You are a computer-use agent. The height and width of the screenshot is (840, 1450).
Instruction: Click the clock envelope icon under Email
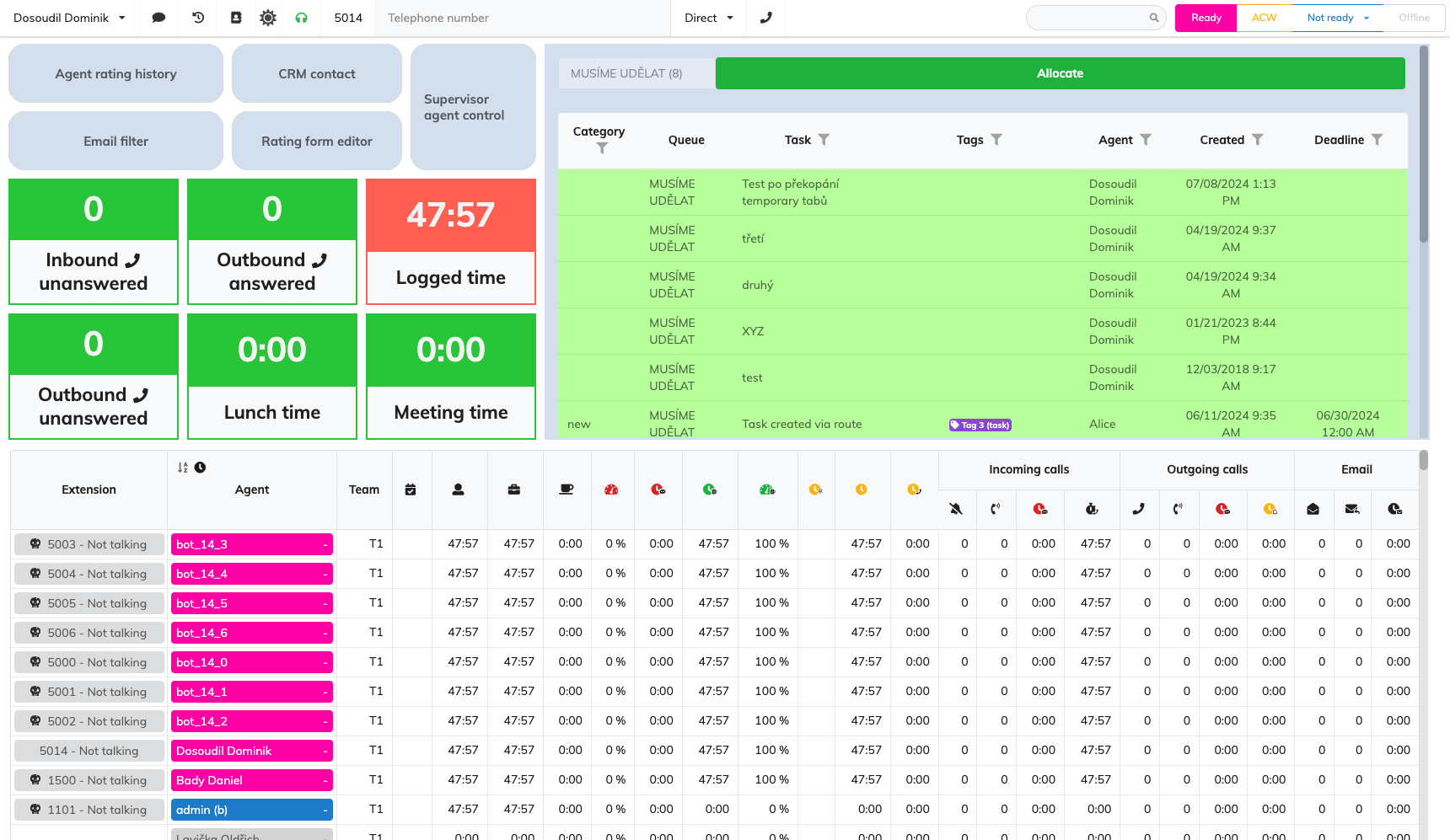click(x=1395, y=509)
